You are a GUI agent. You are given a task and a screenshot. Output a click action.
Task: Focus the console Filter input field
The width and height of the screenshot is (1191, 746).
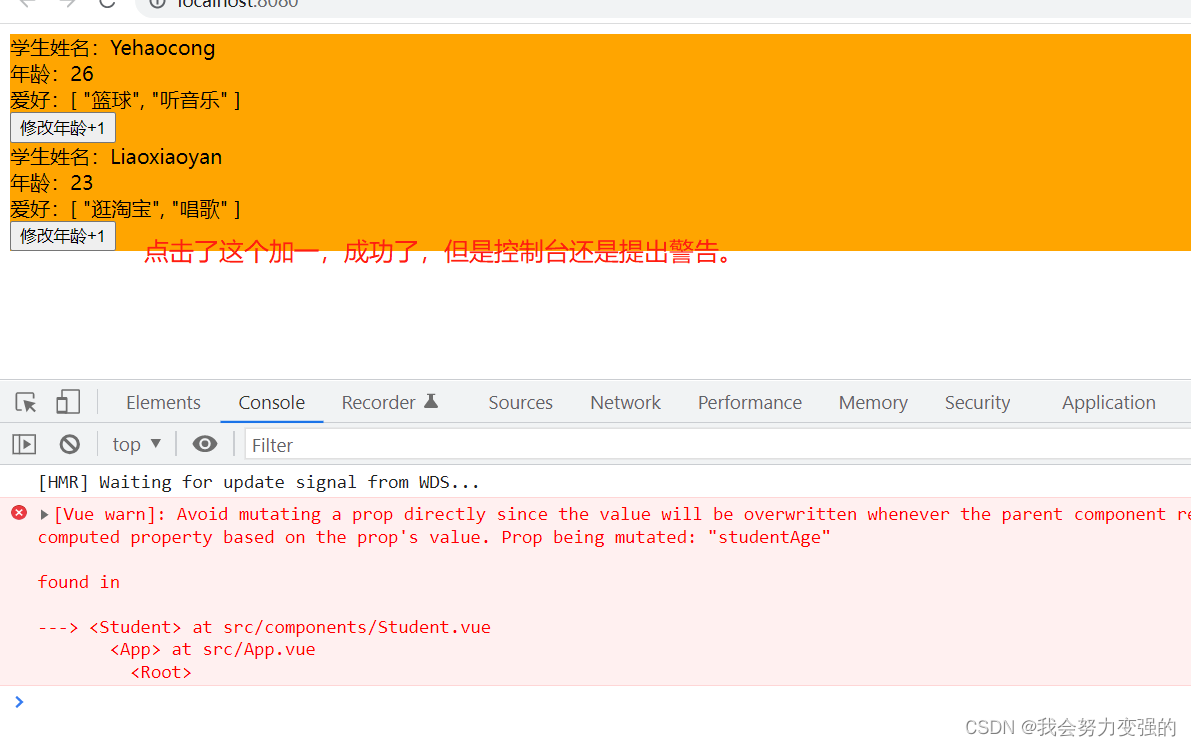tap(700, 445)
